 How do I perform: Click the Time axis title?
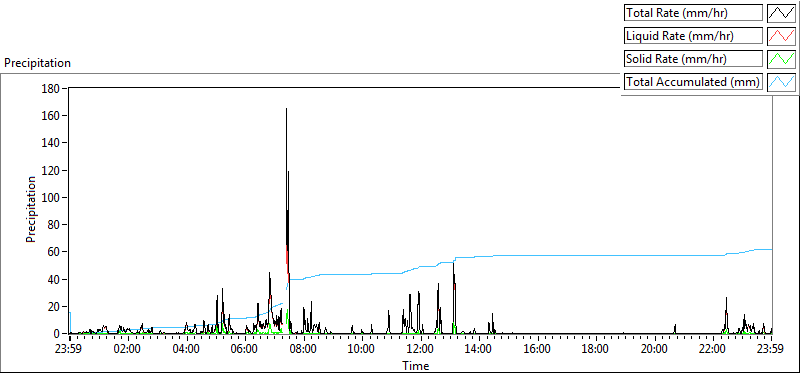(x=416, y=365)
